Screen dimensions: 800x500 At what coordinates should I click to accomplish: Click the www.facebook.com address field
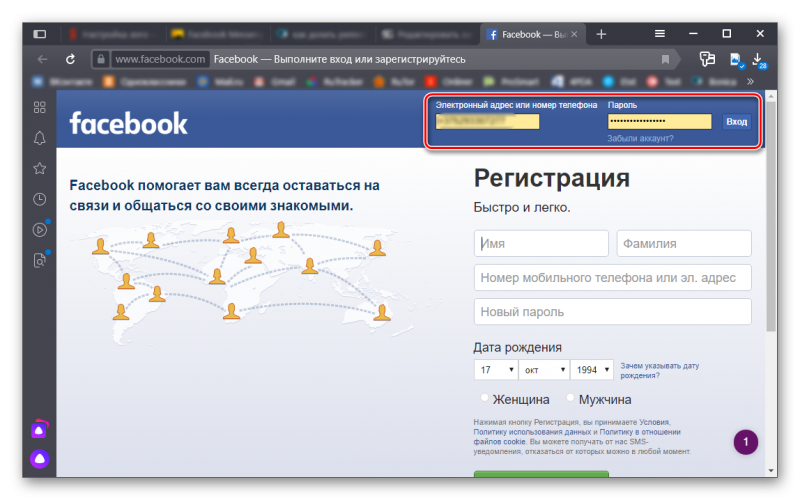pos(160,59)
